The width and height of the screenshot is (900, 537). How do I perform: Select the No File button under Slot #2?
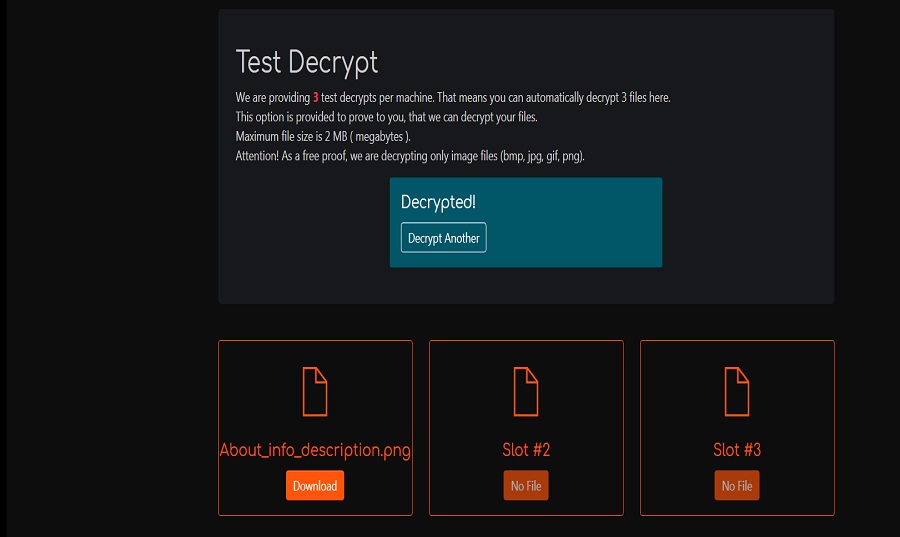pyautogui.click(x=526, y=485)
